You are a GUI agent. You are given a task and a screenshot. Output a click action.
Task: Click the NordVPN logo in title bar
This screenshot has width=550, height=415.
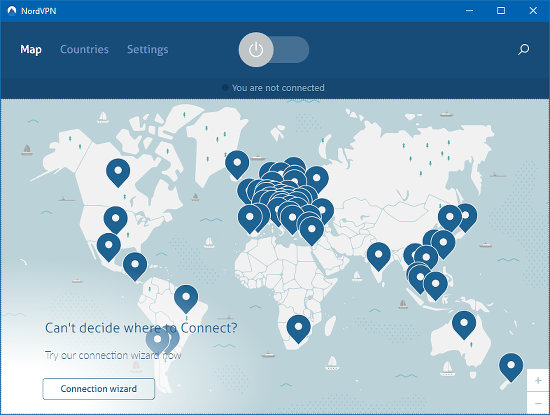[x=12, y=11]
